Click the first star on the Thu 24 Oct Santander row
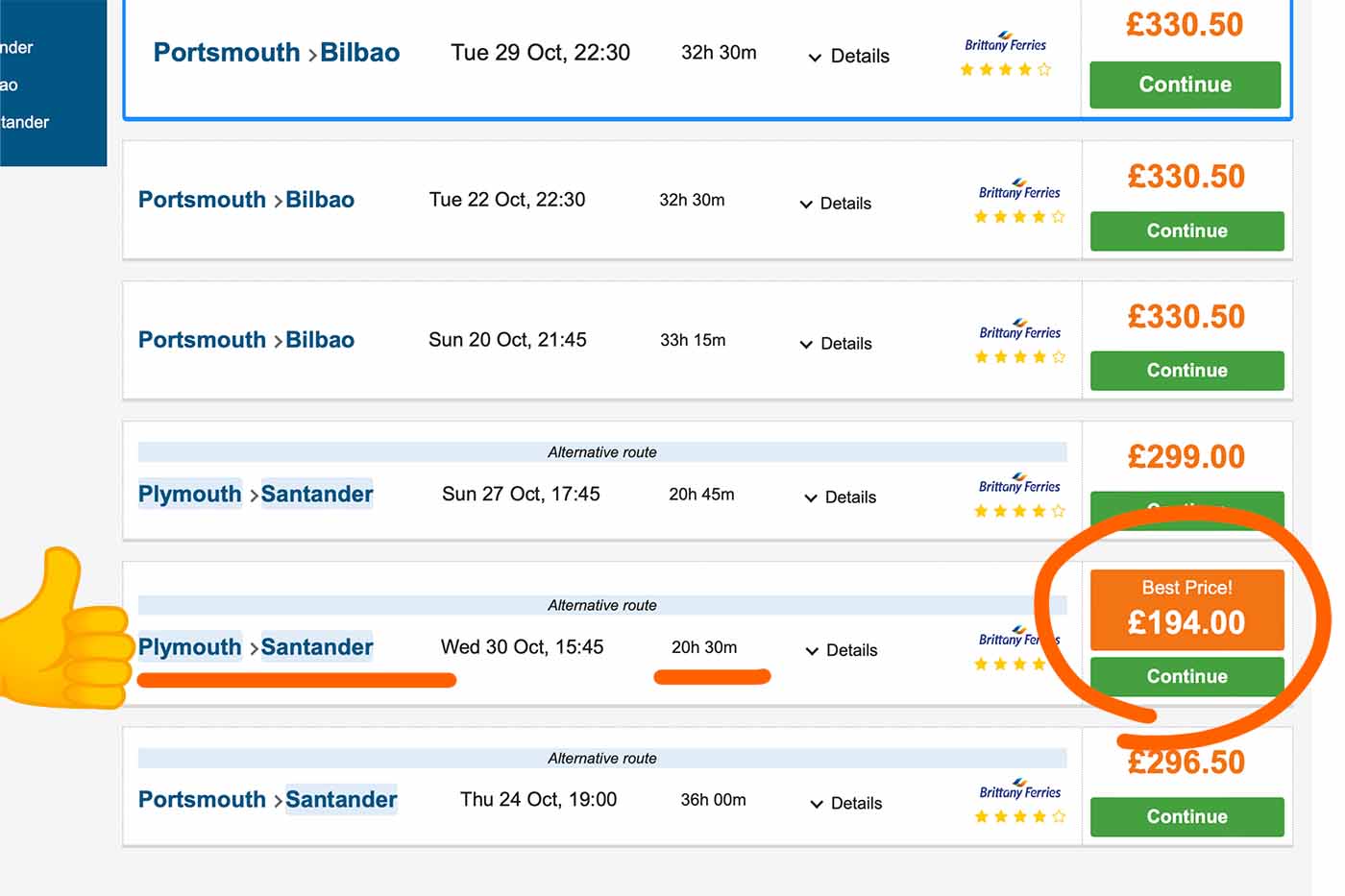 tap(981, 816)
